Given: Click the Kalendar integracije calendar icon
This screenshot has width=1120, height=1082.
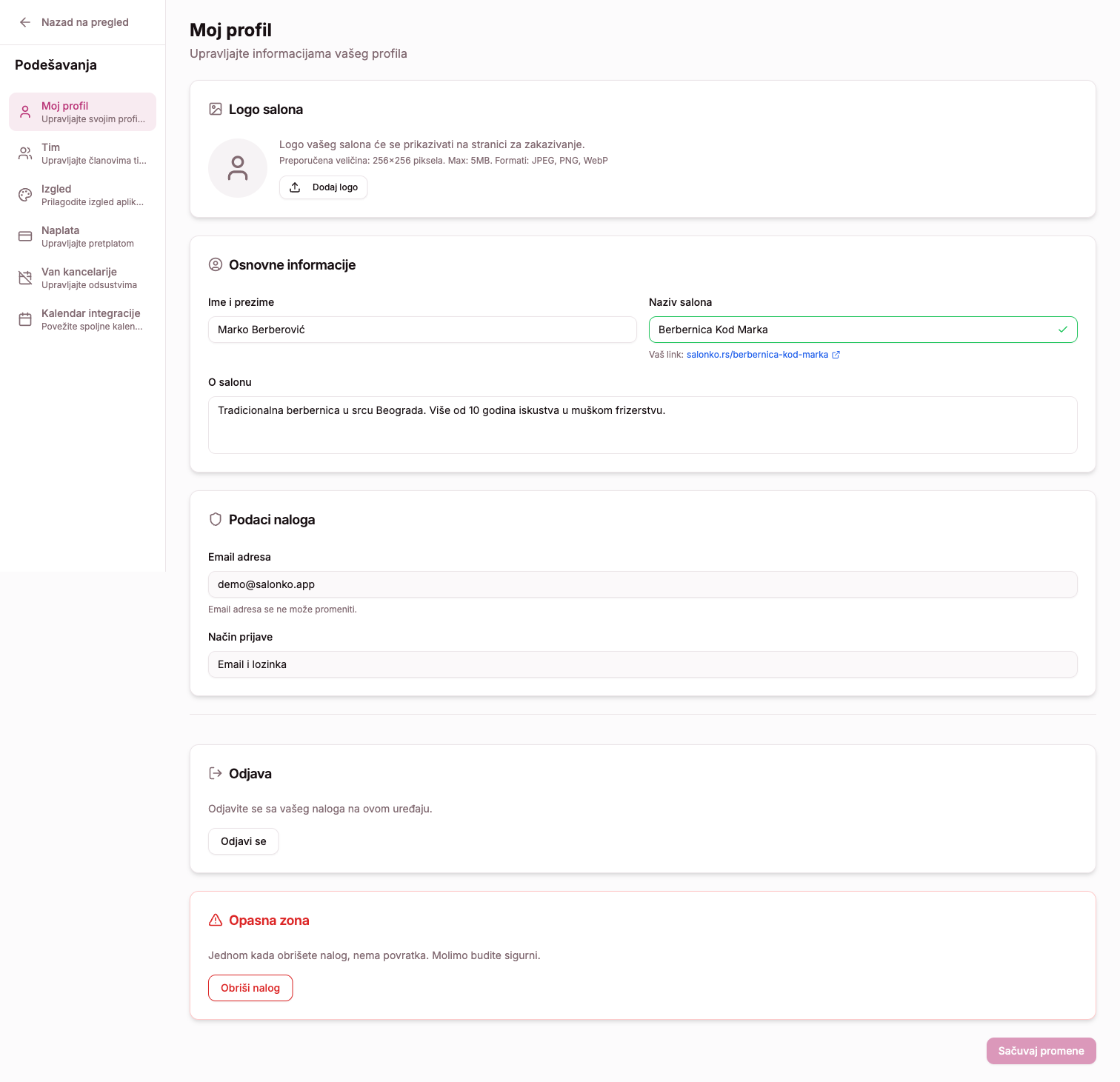Looking at the screenshot, I should (x=25, y=319).
